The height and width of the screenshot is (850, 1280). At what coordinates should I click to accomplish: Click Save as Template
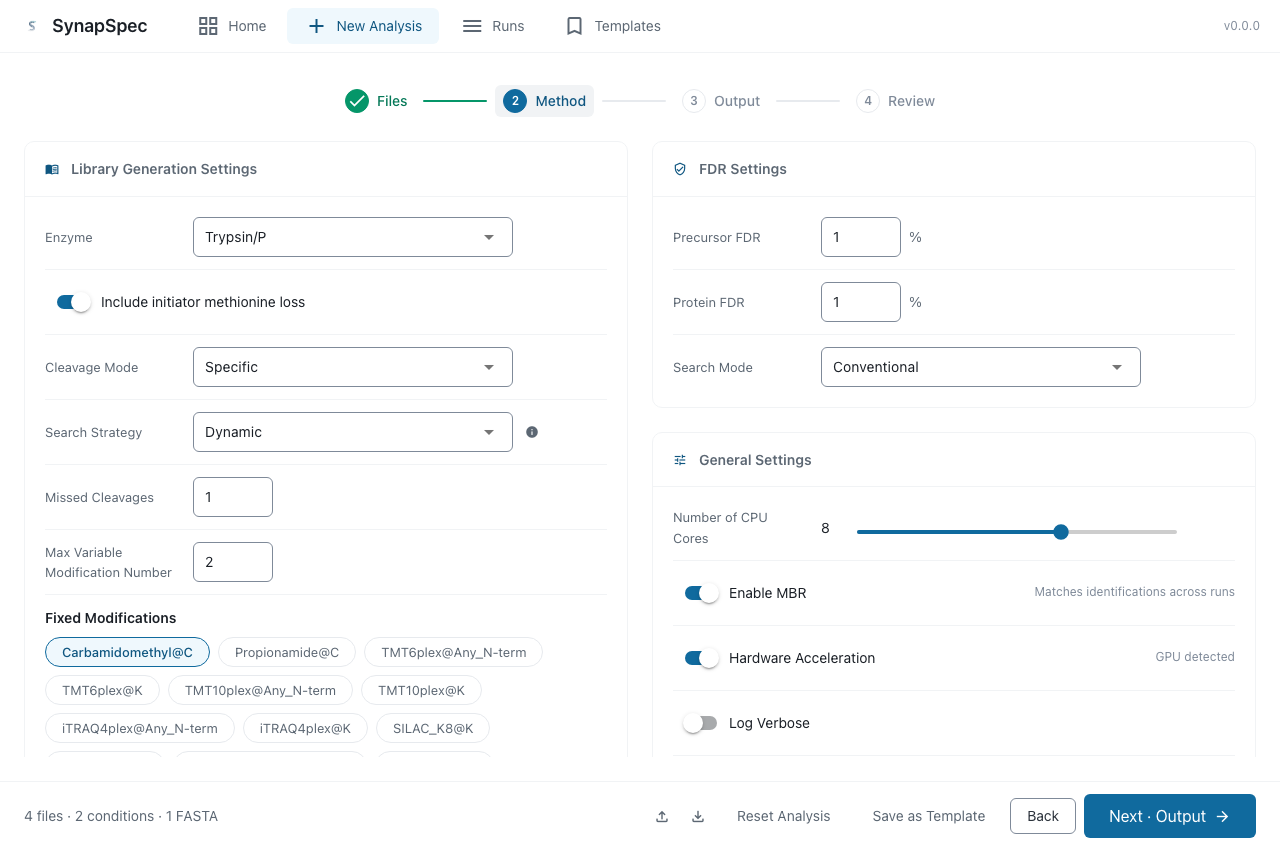929,816
